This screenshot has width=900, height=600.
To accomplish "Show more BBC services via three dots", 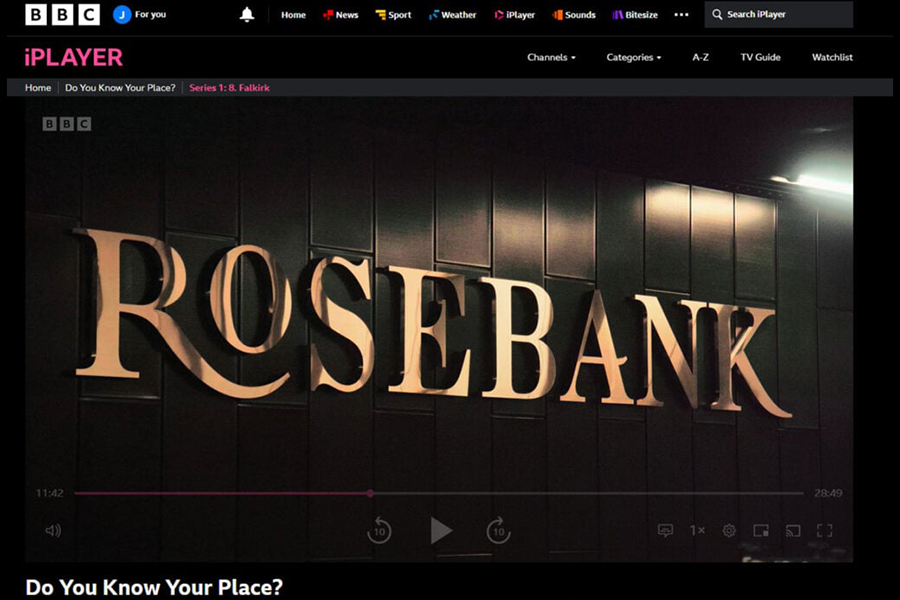I will 681,15.
